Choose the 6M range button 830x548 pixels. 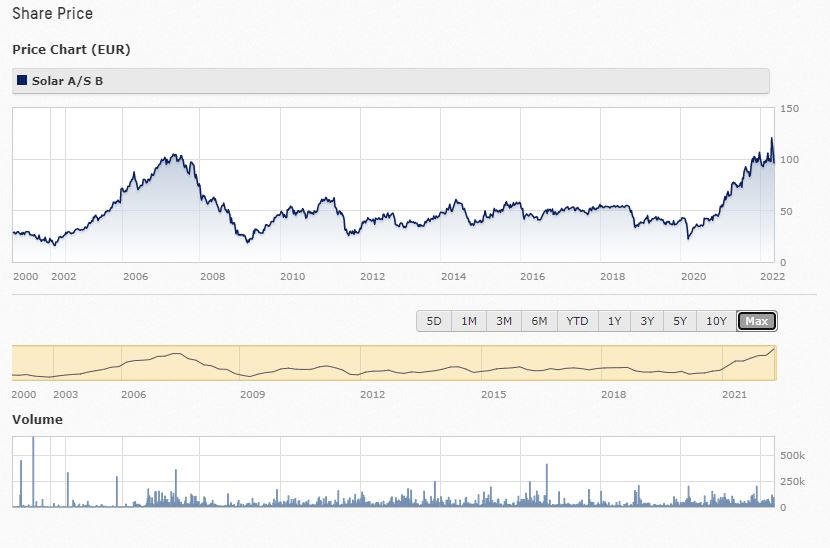tap(539, 321)
